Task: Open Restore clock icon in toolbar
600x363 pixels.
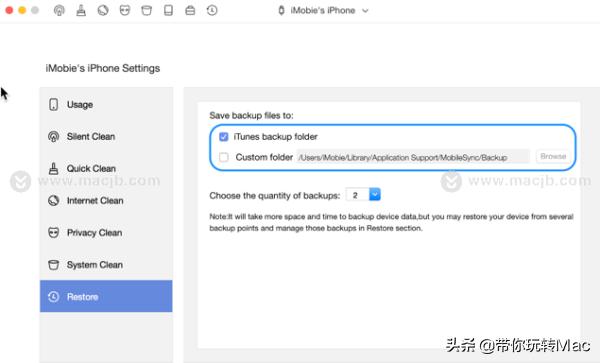Action: [x=212, y=10]
